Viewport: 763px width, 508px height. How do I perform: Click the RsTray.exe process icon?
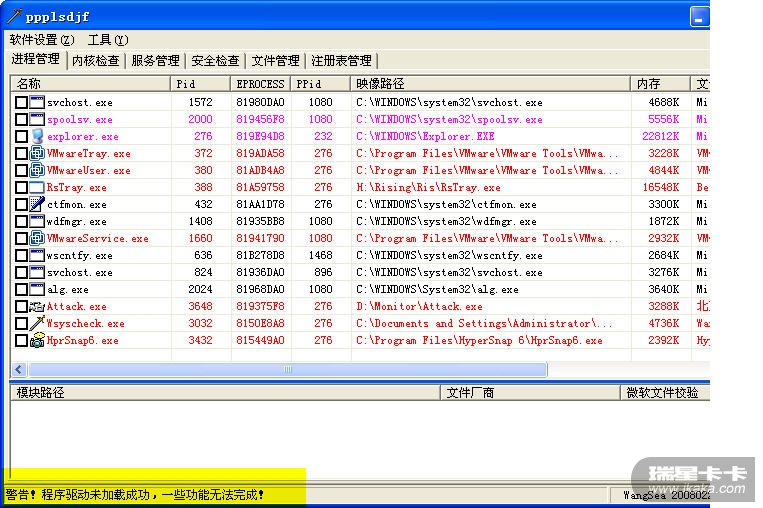37,187
